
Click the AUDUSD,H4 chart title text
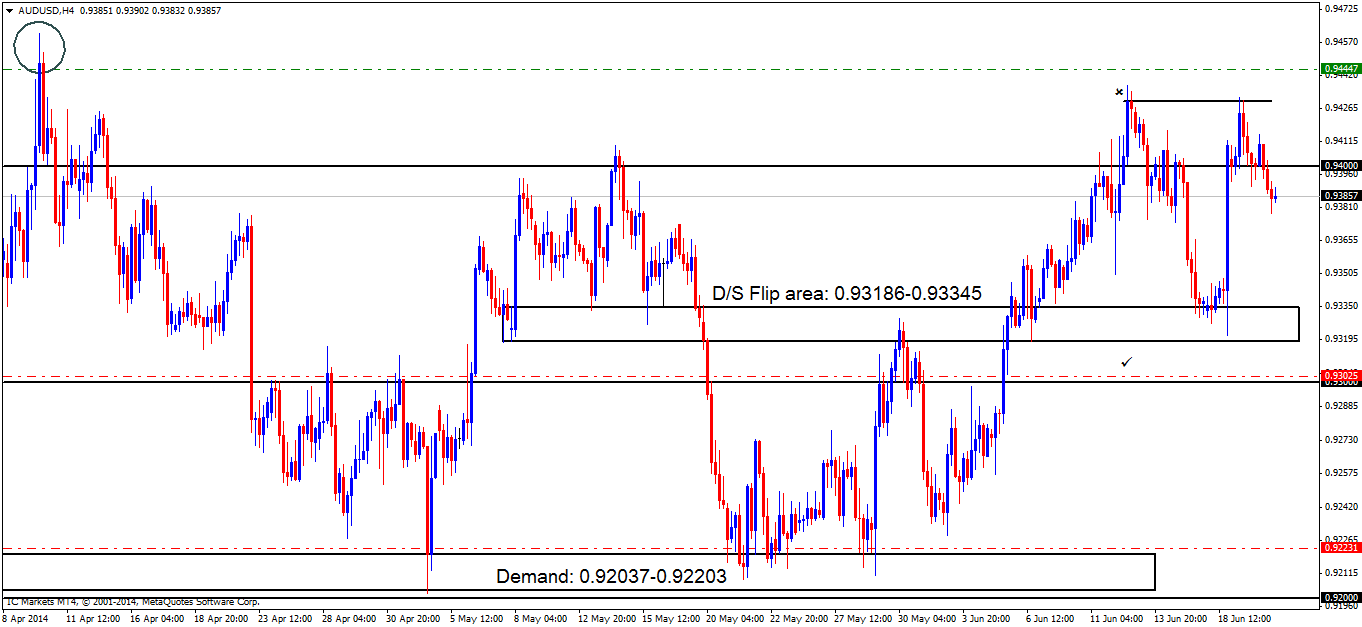click(x=45, y=11)
